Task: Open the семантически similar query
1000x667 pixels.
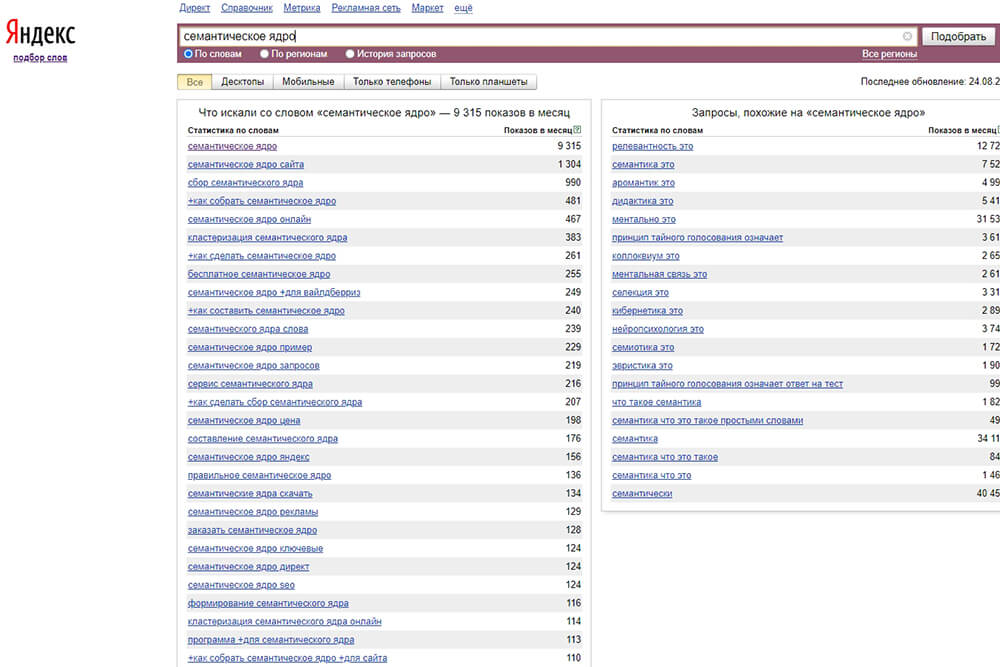Action: [x=642, y=494]
